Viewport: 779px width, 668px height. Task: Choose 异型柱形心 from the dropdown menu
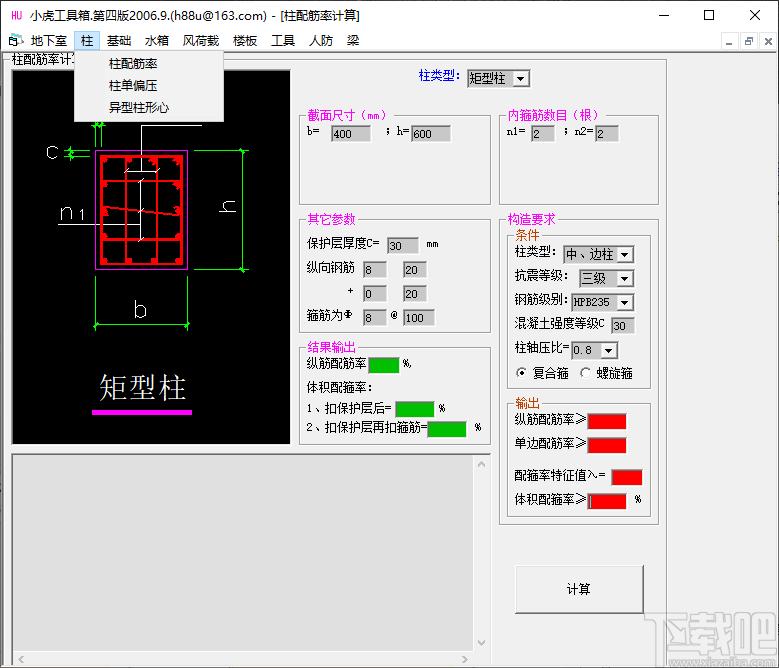pos(149,107)
